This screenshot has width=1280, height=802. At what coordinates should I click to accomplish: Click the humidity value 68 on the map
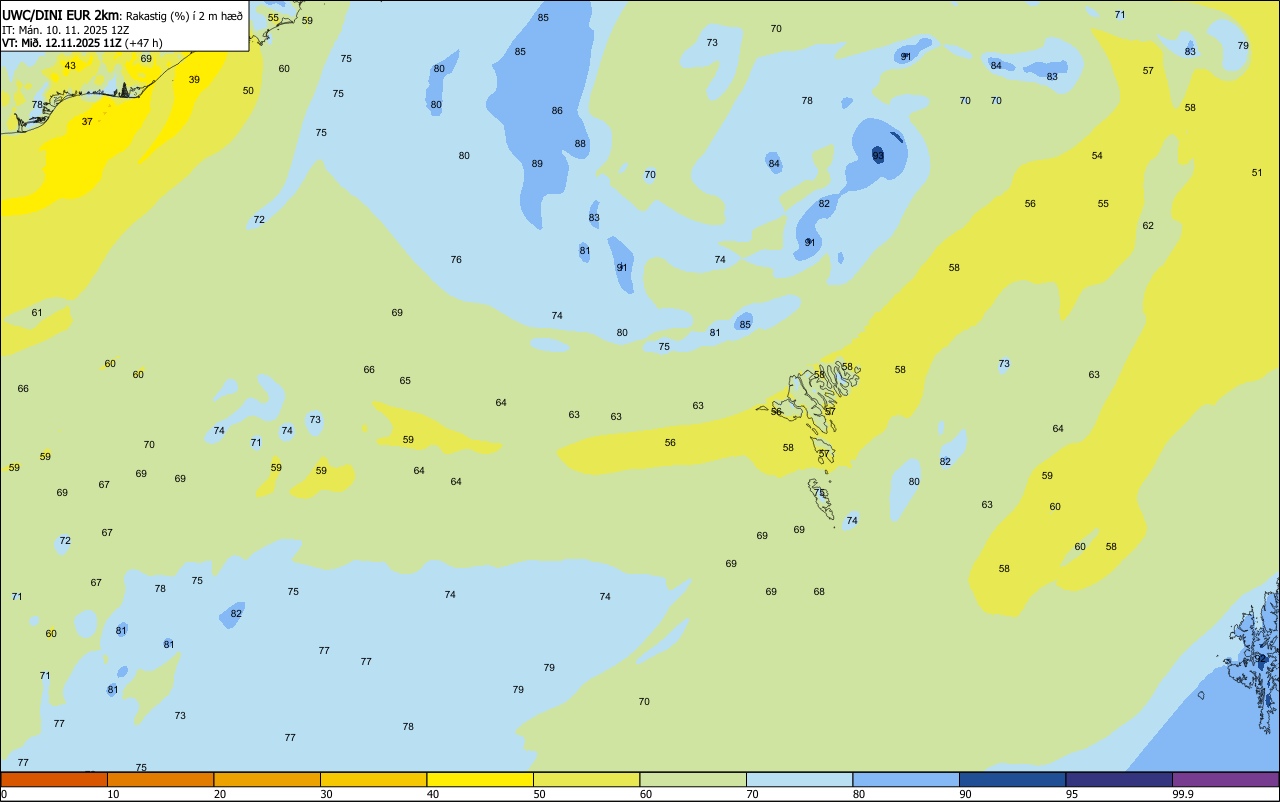click(819, 592)
